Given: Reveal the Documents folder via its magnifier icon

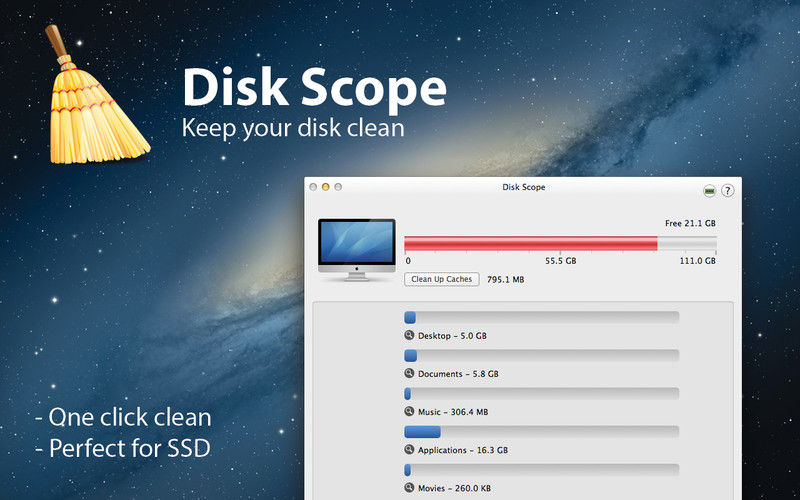Looking at the screenshot, I should coord(409,374).
